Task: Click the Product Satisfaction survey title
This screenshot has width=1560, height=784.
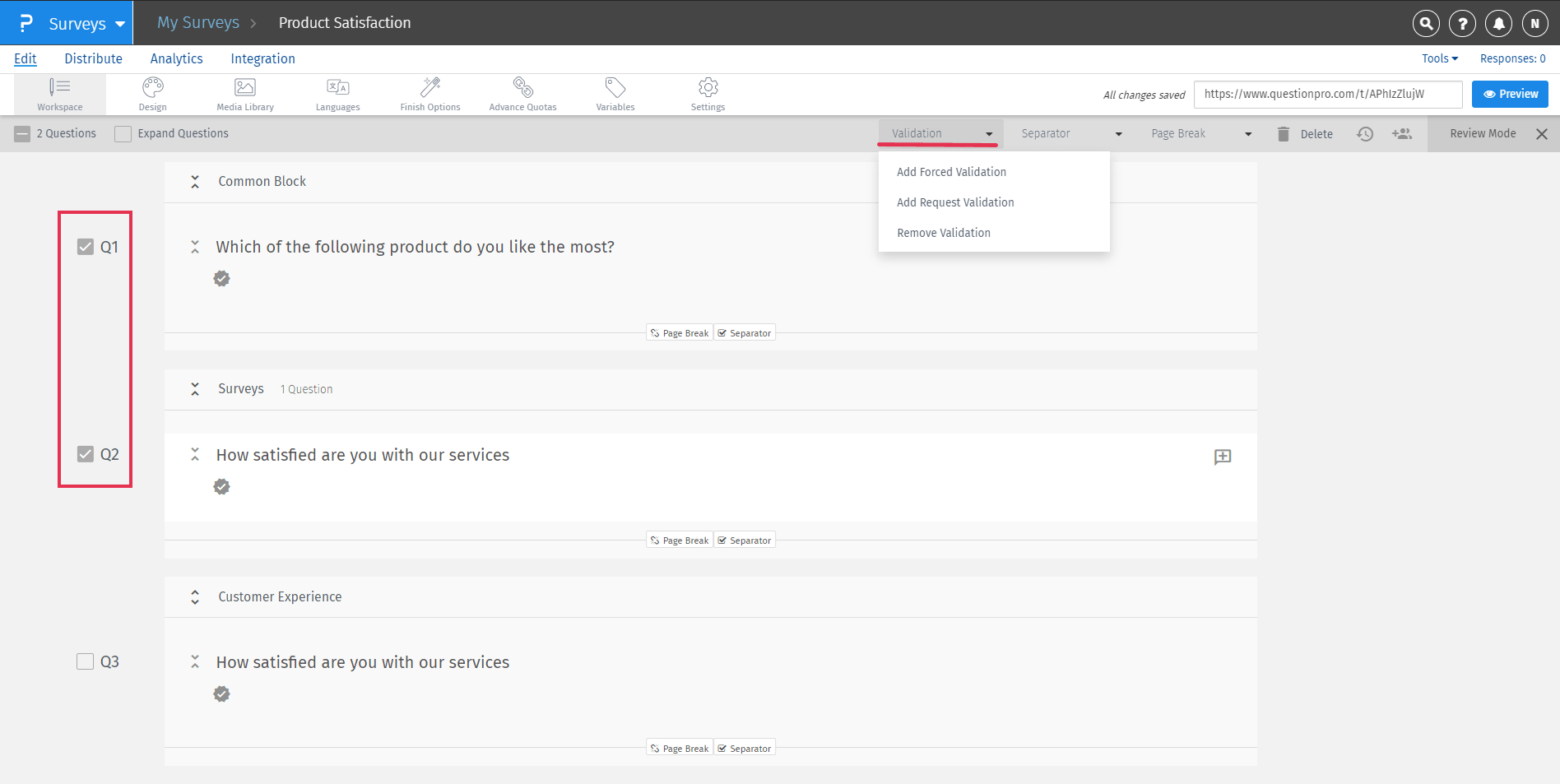Action: tap(345, 23)
